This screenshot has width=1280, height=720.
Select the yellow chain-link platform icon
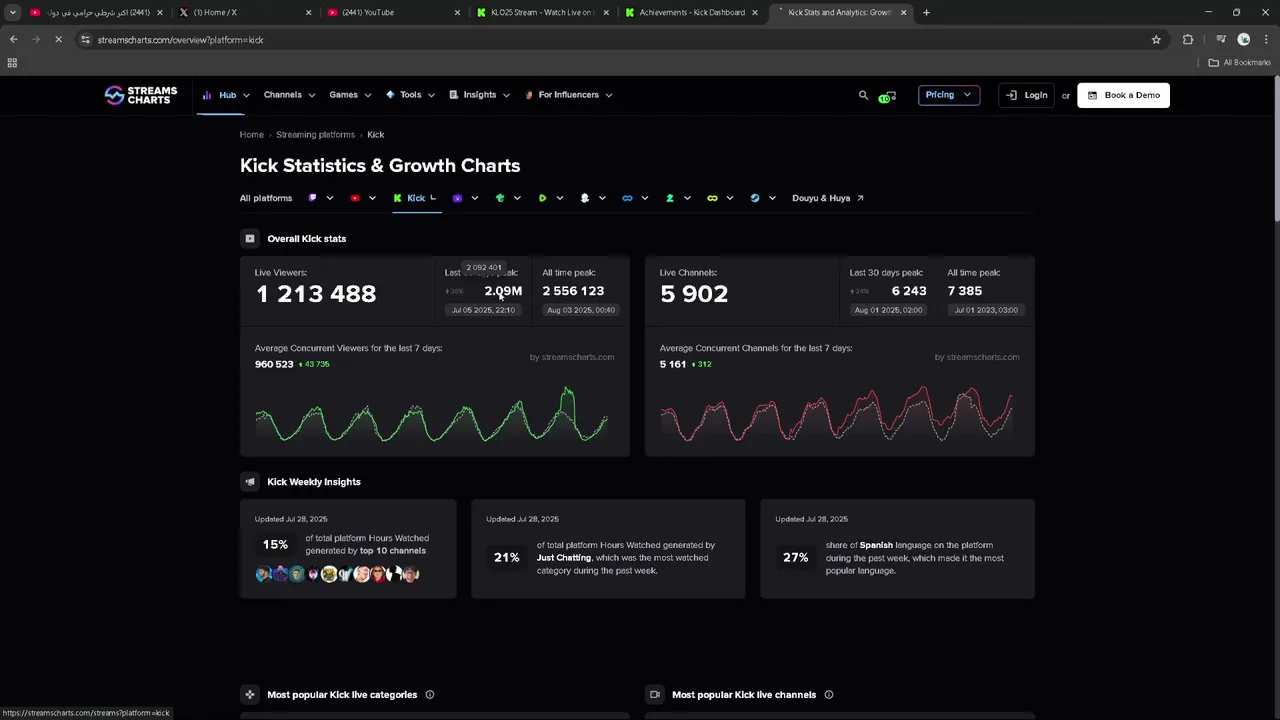click(712, 198)
